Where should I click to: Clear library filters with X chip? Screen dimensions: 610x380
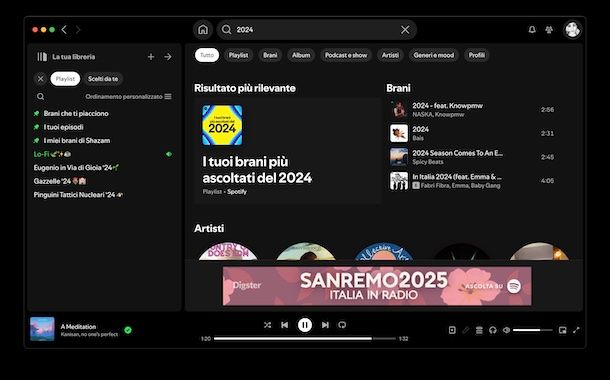(x=40, y=79)
